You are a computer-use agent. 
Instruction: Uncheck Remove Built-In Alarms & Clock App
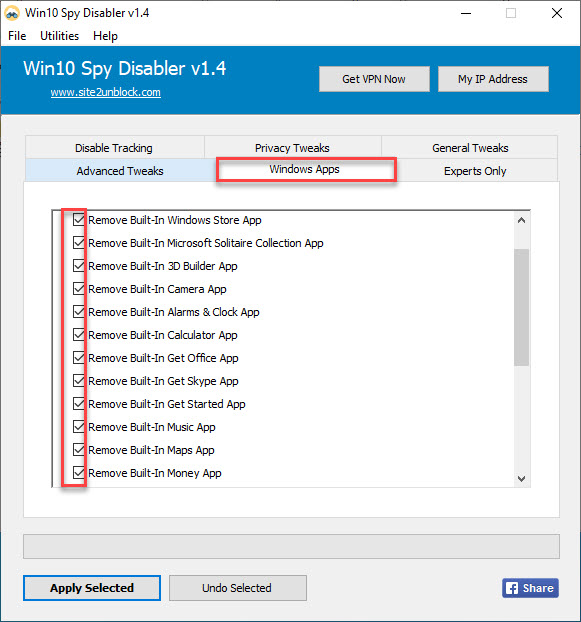coord(79,312)
